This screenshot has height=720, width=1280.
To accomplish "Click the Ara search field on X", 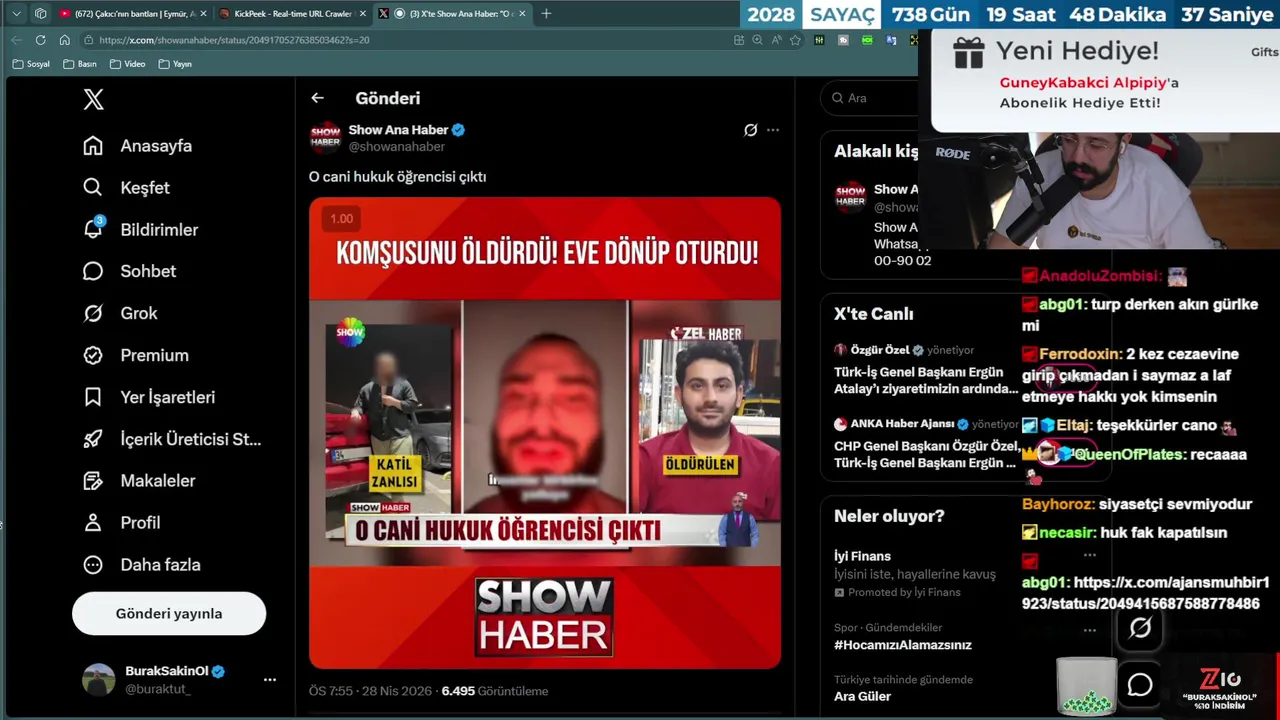I will point(870,98).
